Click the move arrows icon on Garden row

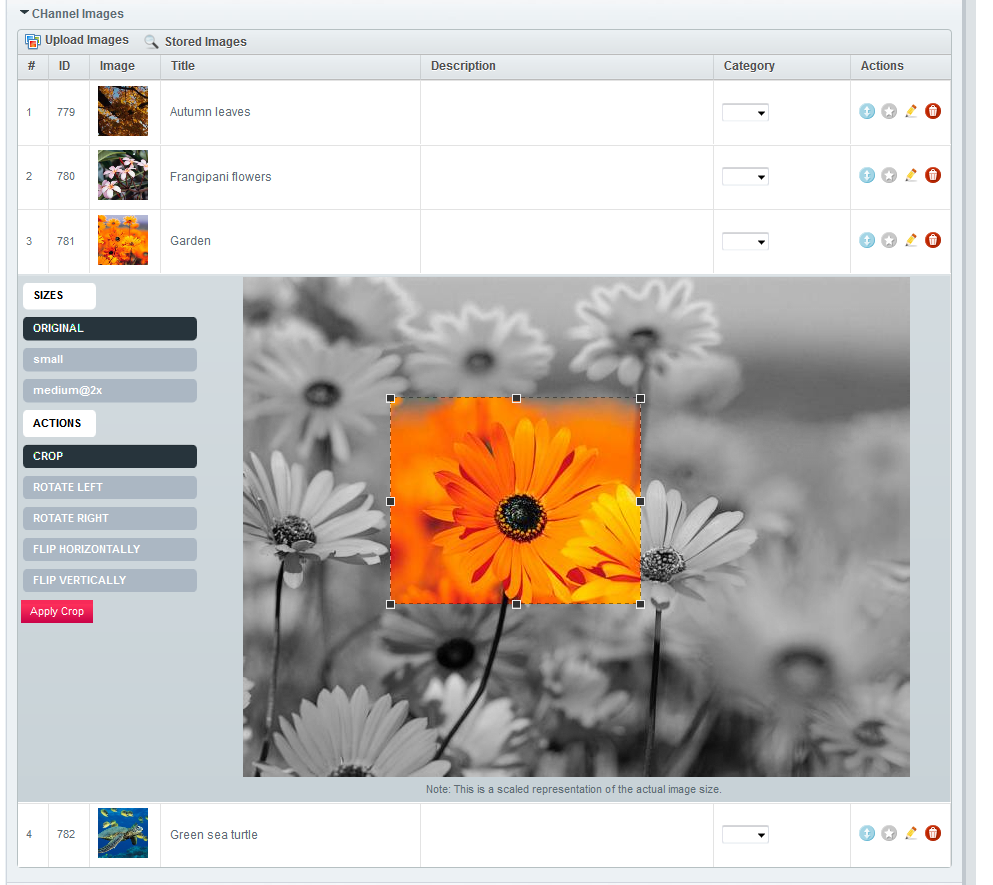867,240
